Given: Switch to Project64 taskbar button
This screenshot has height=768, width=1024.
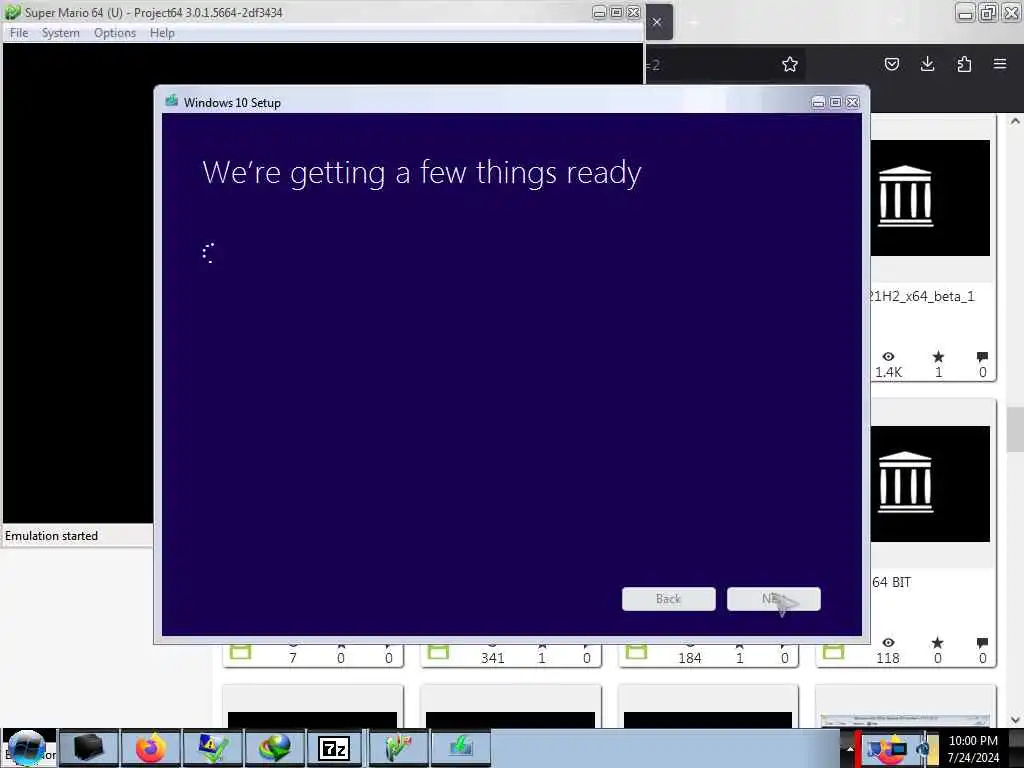Looking at the screenshot, I should pos(398,748).
